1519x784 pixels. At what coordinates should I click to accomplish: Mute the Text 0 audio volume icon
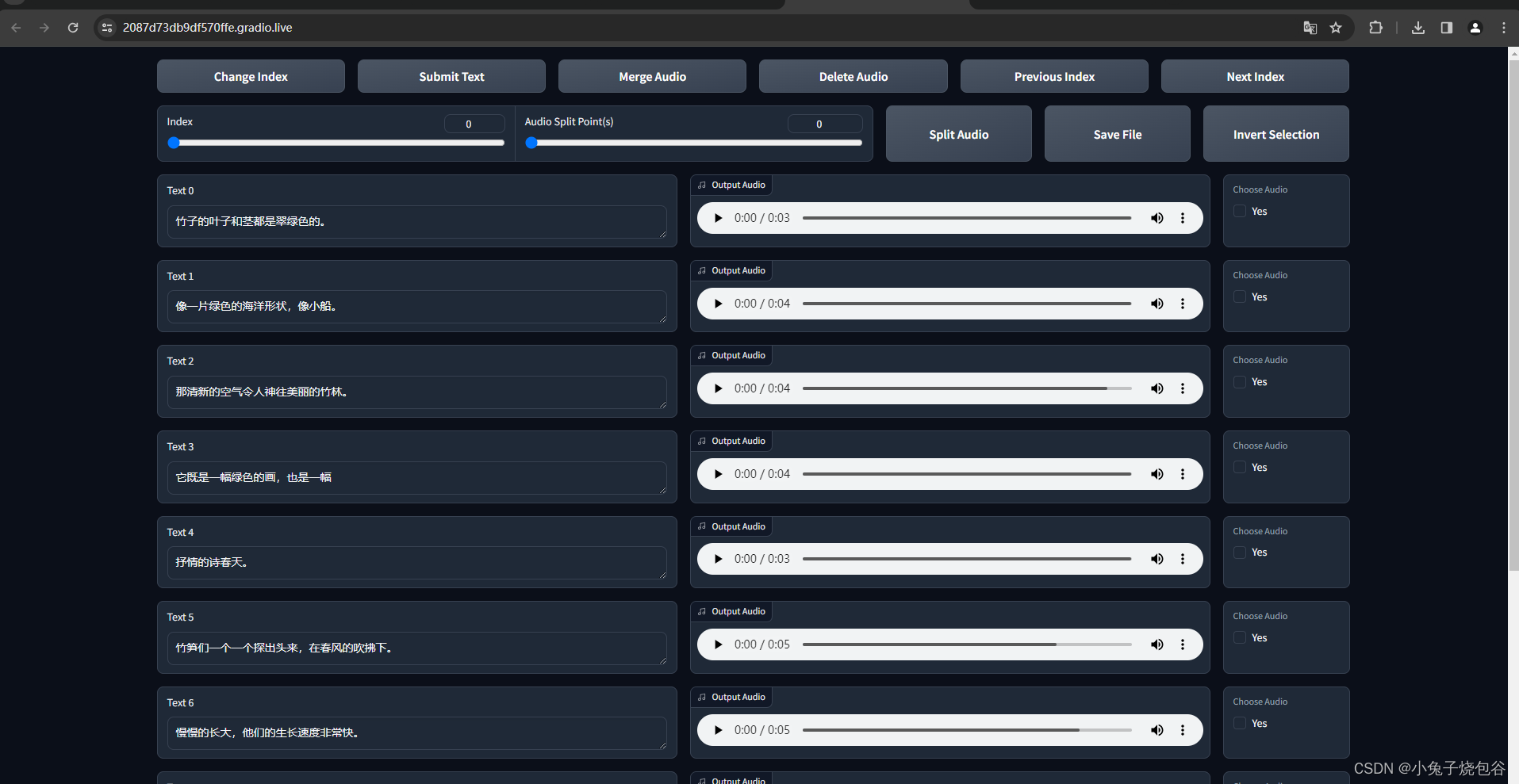[x=1157, y=218]
